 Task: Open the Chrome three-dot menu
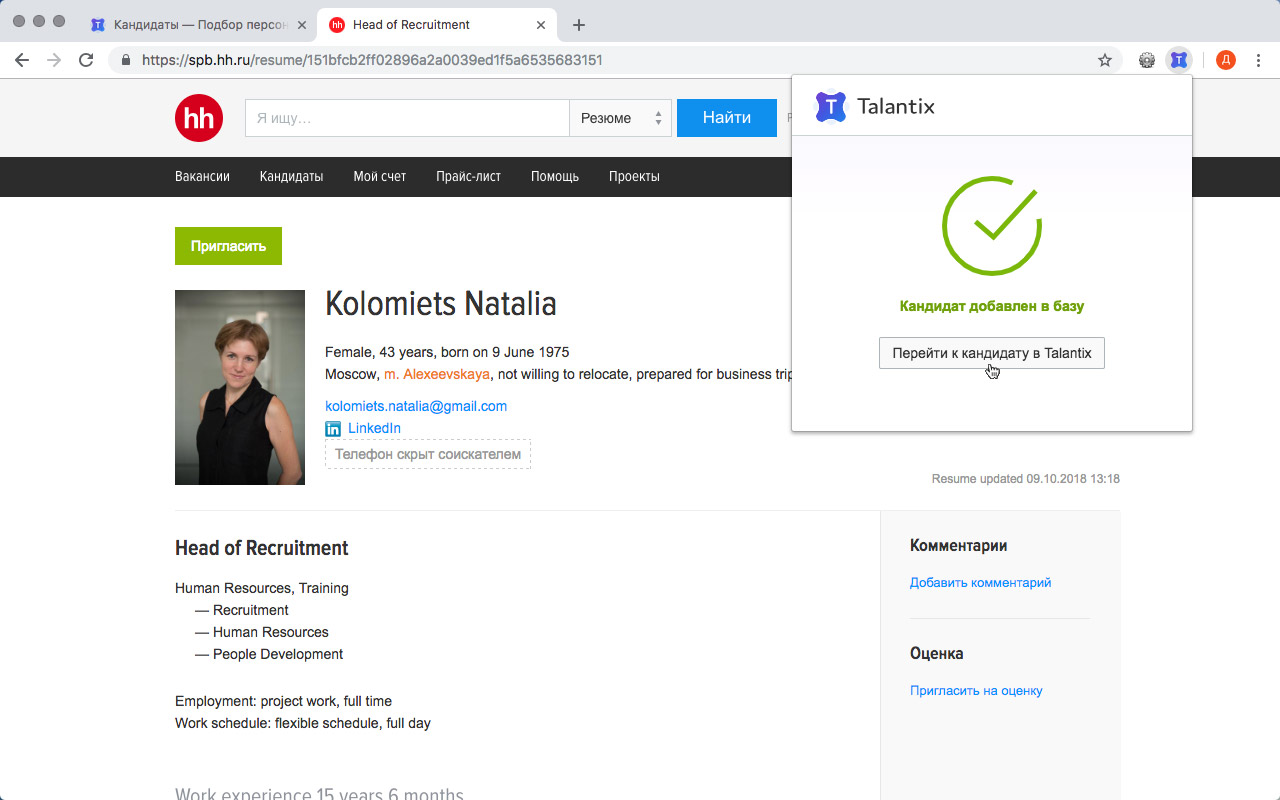pyautogui.click(x=1259, y=60)
